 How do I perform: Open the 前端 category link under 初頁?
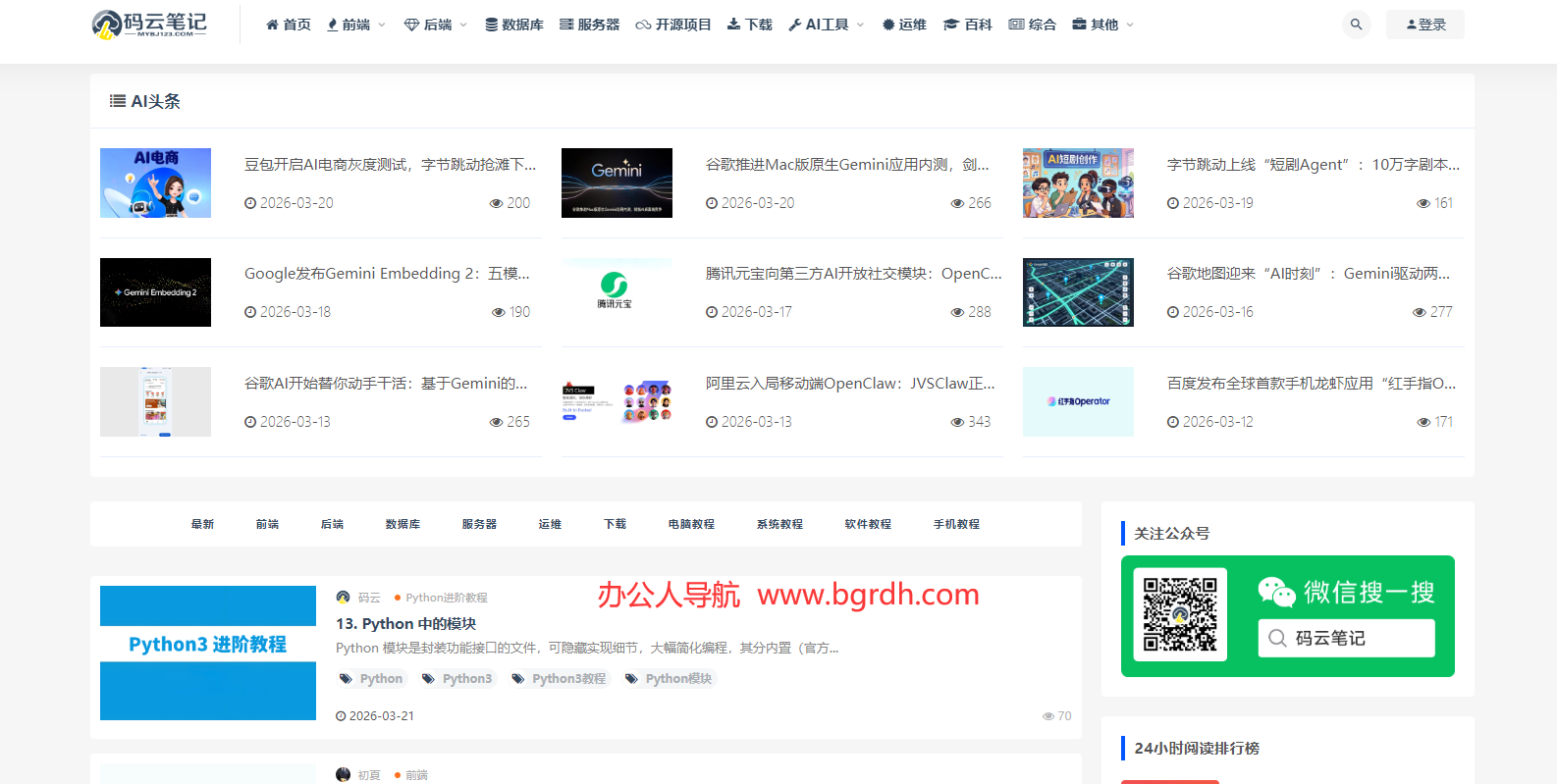tap(416, 775)
